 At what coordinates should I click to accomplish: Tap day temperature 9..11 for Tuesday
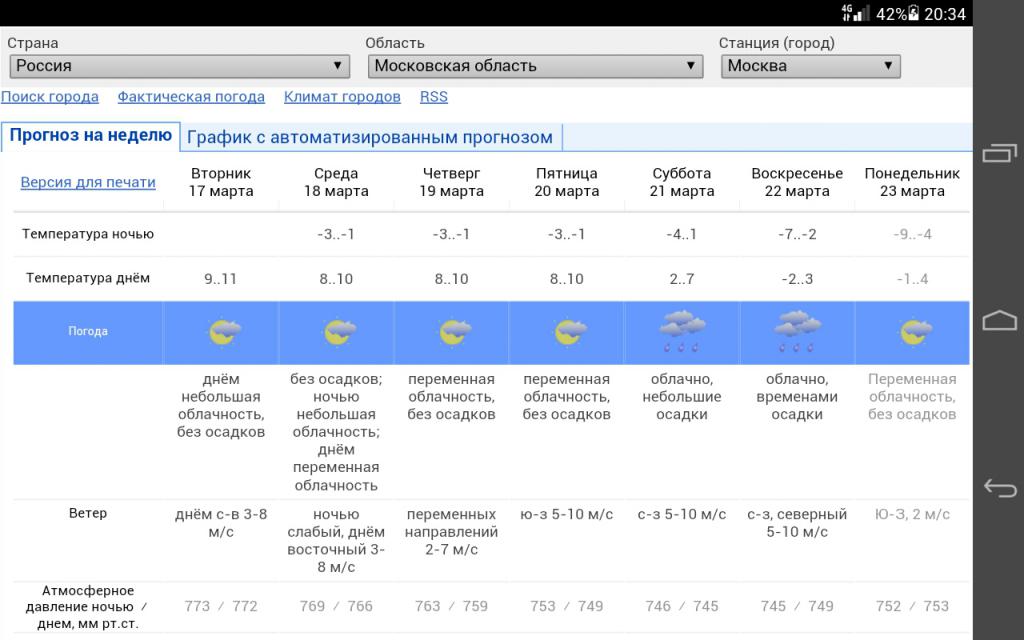pyautogui.click(x=221, y=279)
